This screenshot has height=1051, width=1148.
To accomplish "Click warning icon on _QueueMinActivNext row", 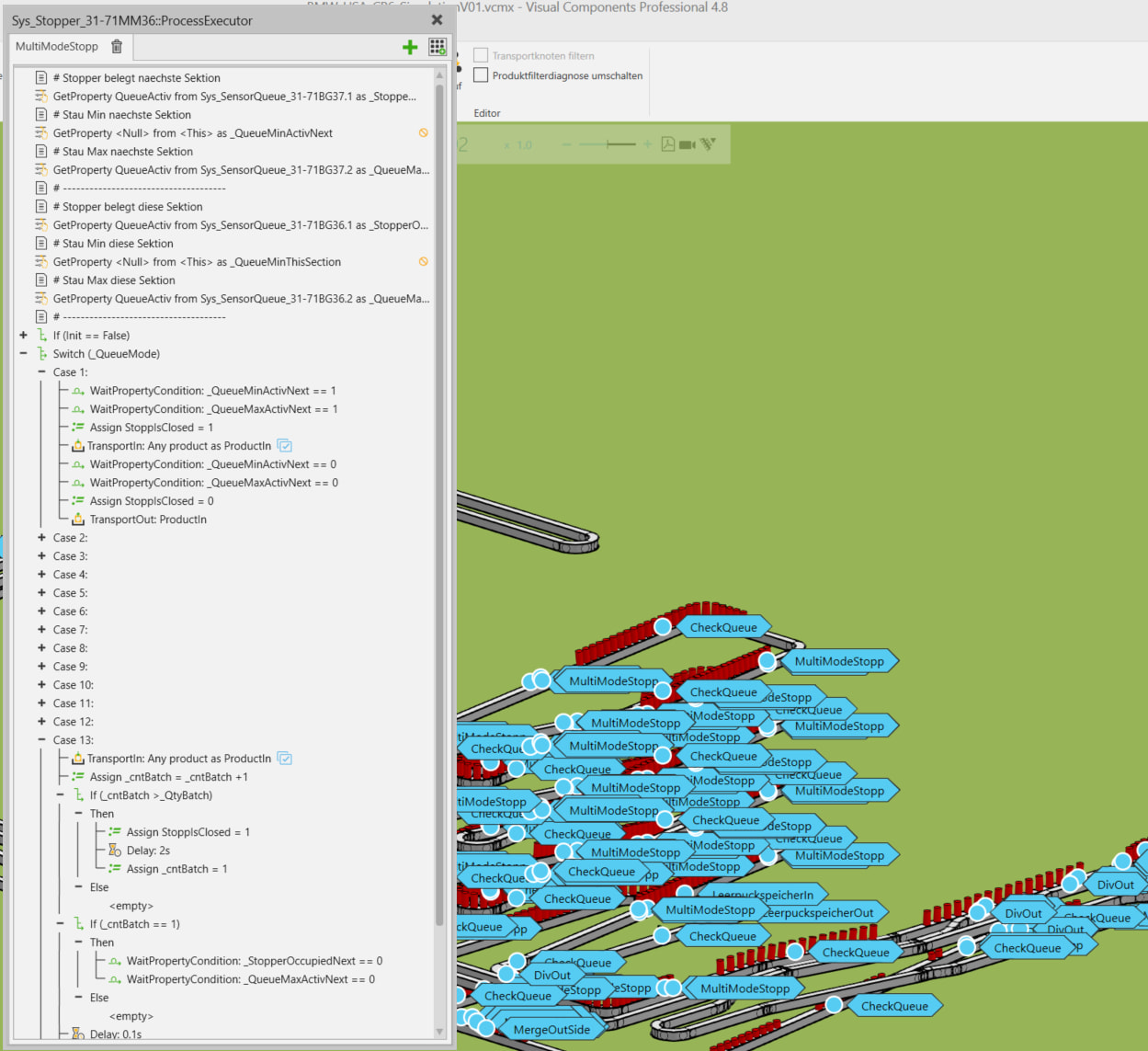I will [x=424, y=133].
